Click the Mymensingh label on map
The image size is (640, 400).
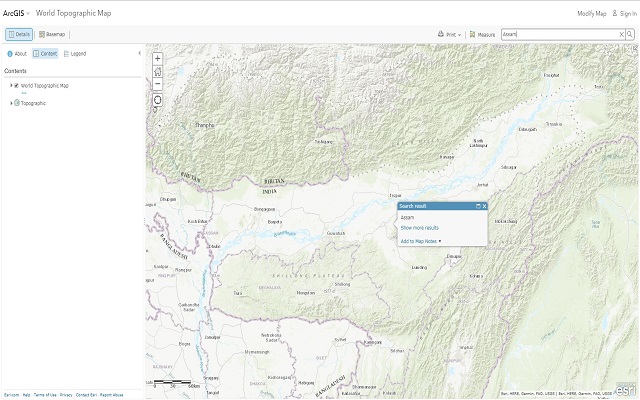coord(257,352)
